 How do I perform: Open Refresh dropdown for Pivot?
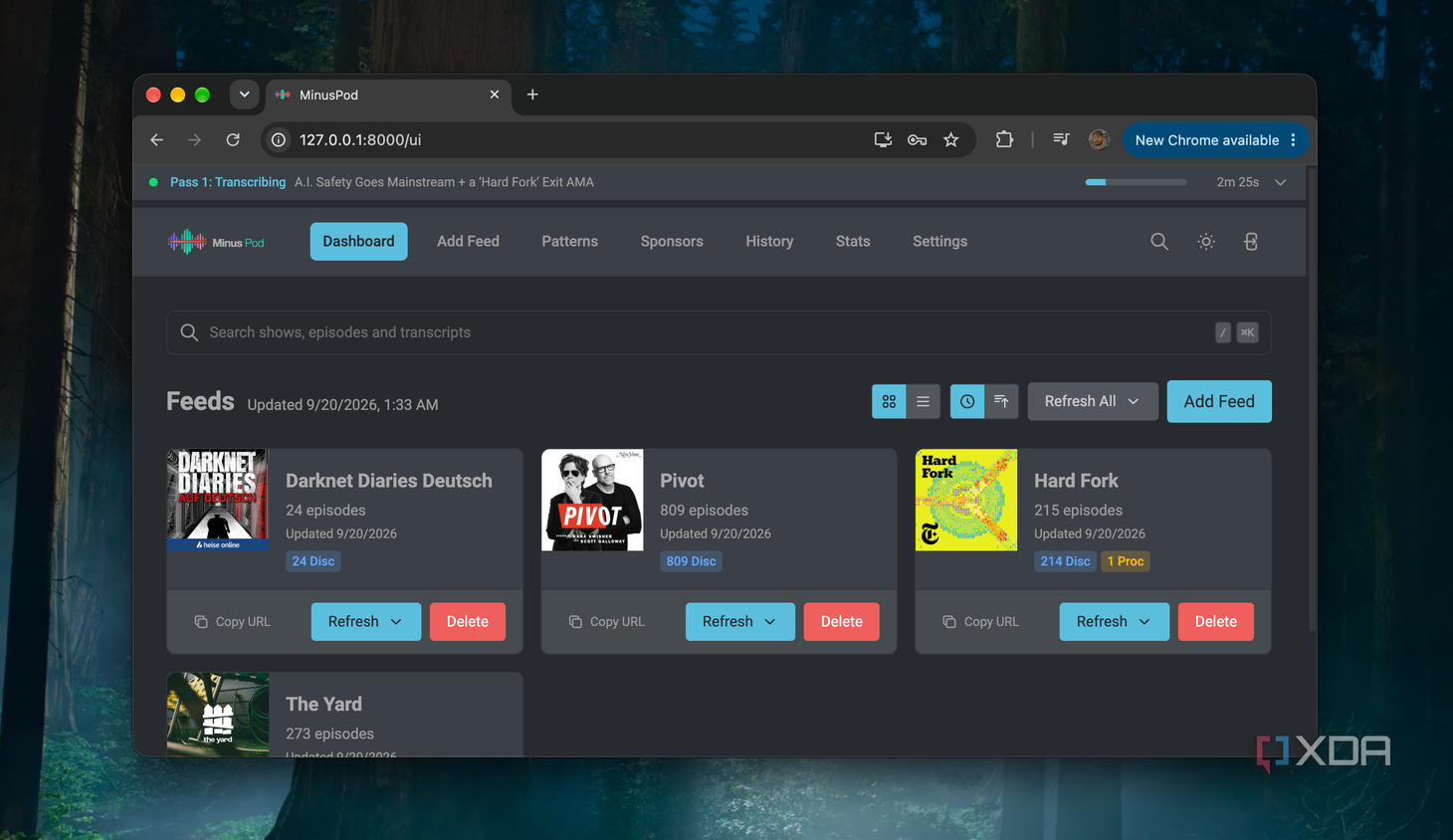pyautogui.click(x=739, y=622)
